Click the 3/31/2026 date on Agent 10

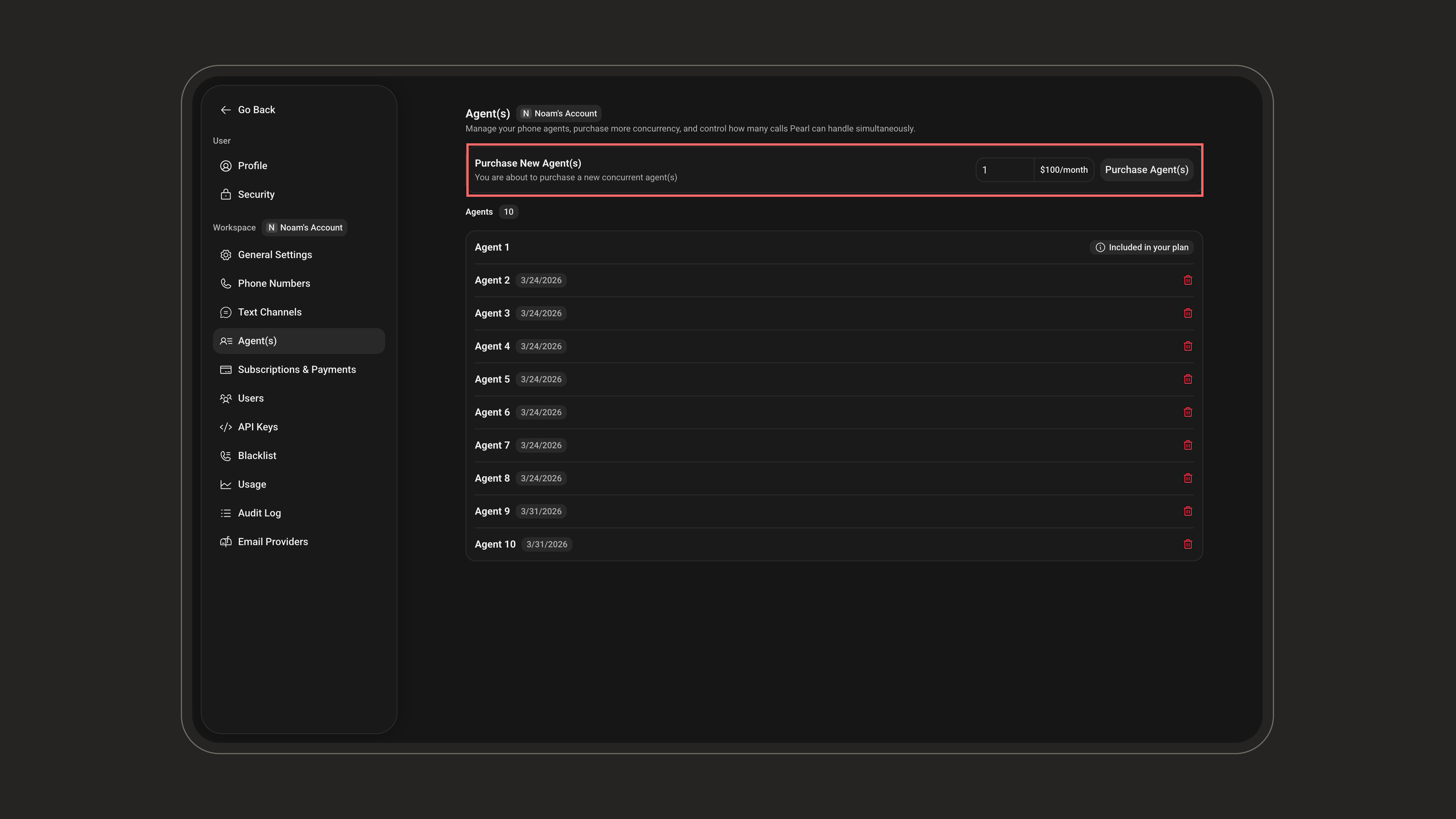pos(547,544)
